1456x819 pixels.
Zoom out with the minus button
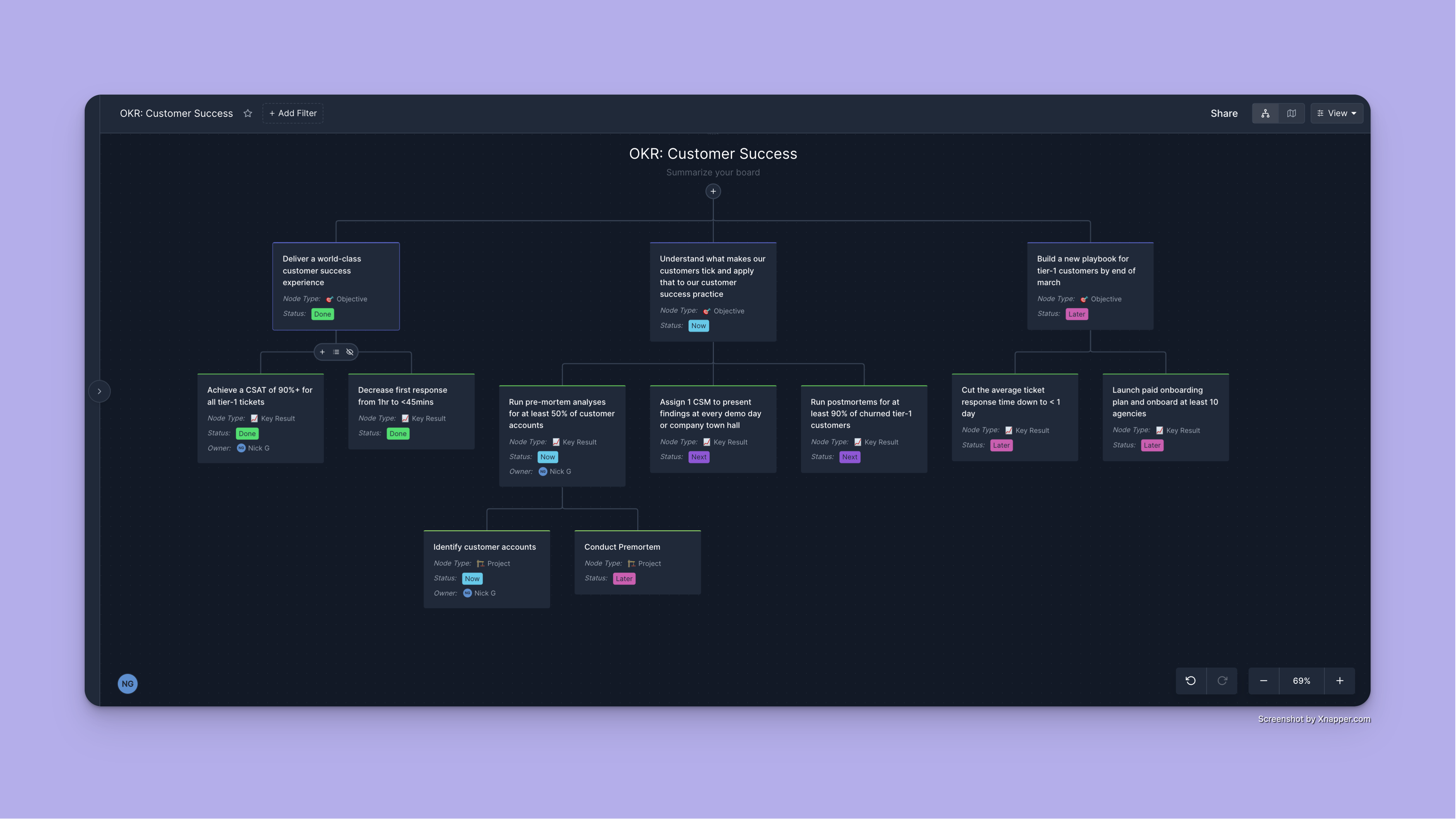pyautogui.click(x=1264, y=681)
